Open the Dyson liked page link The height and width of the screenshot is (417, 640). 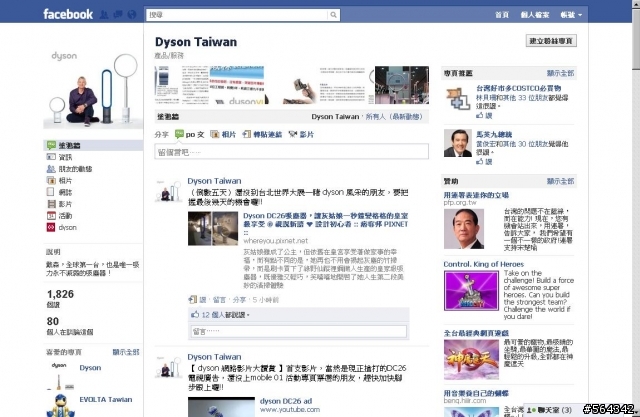click(90, 368)
